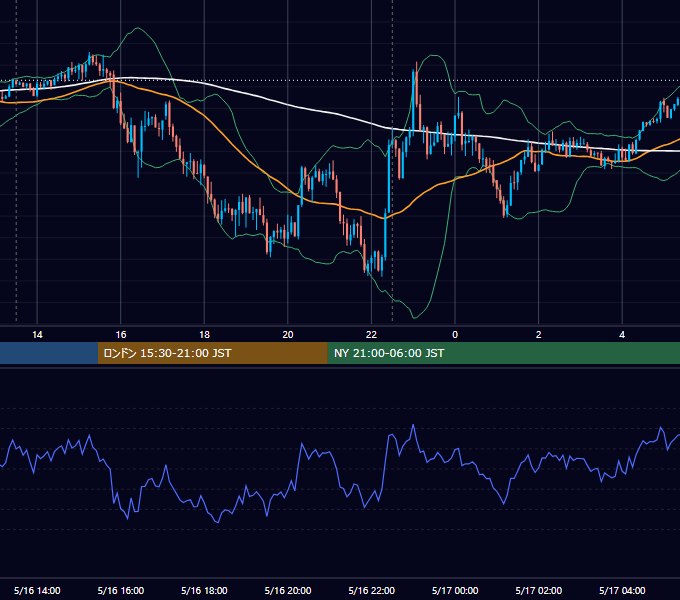Click the hour label 18 on price chart axis
The image size is (680, 600).
pos(204,335)
